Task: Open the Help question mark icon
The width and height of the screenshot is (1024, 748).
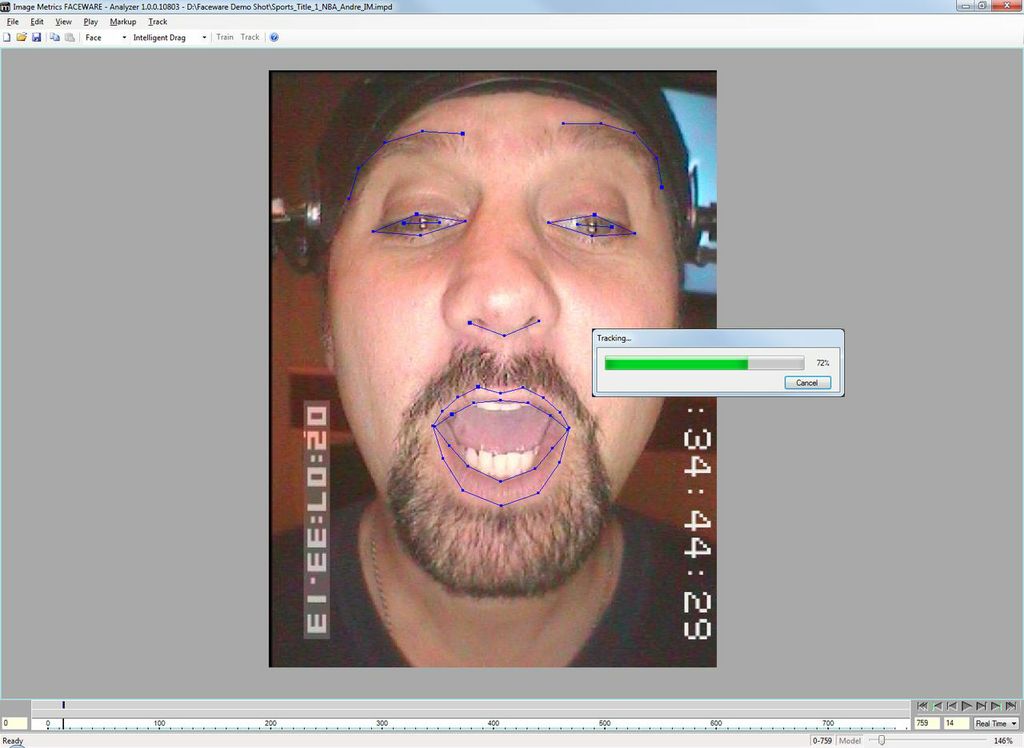Action: [x=274, y=36]
